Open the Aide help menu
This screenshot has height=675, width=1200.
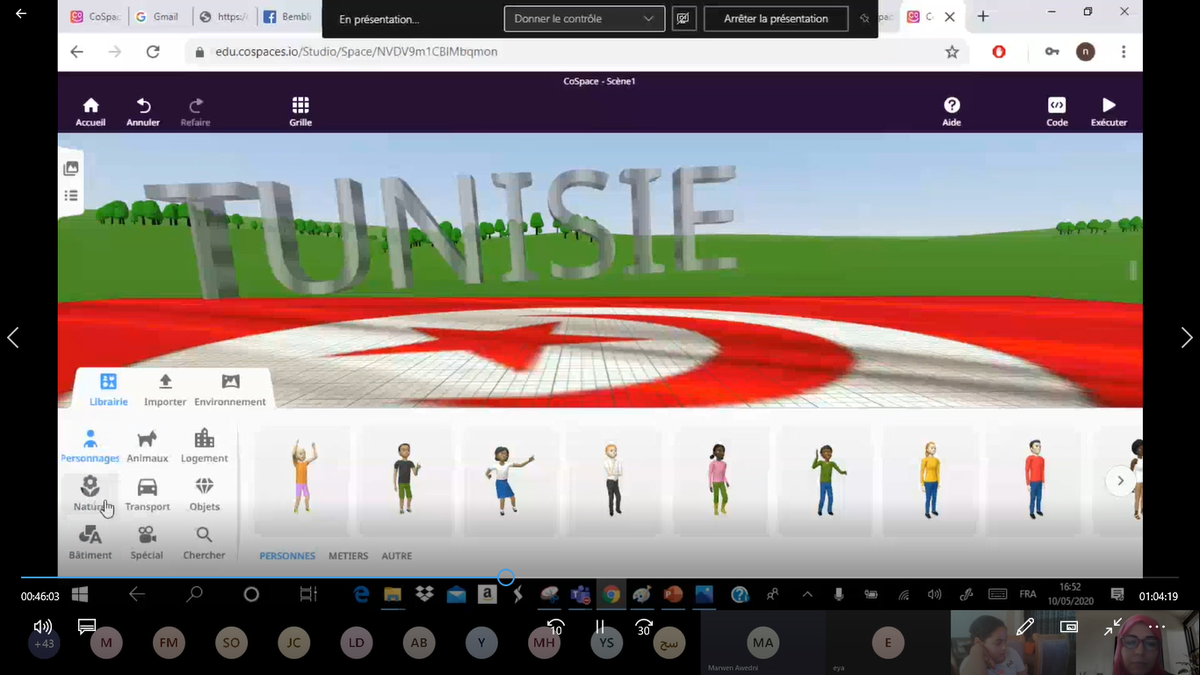pos(951,111)
